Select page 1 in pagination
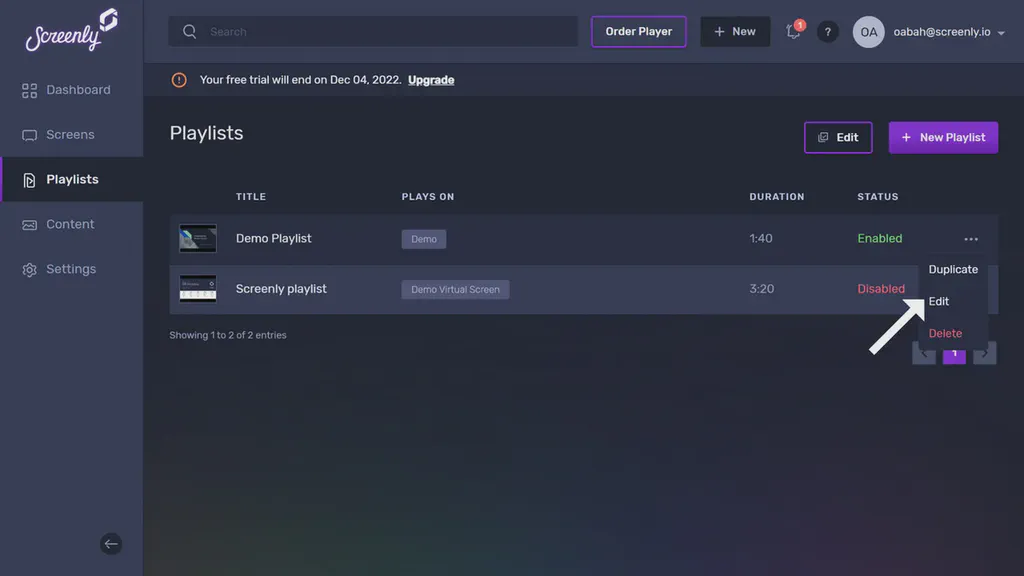Viewport: 1024px width, 576px height. [954, 353]
